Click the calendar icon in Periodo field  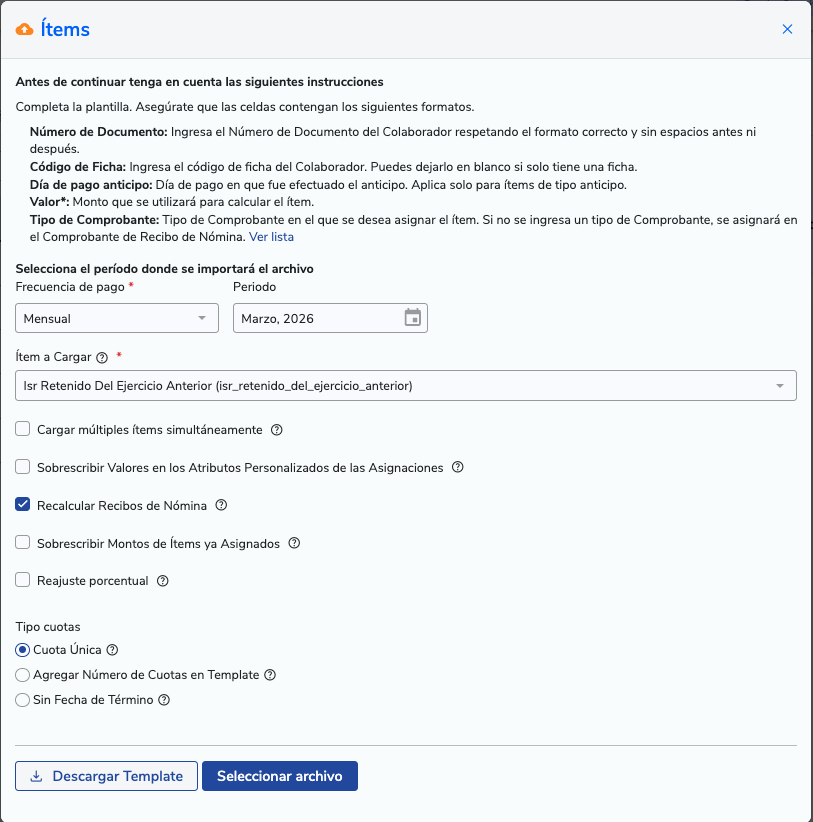413,318
